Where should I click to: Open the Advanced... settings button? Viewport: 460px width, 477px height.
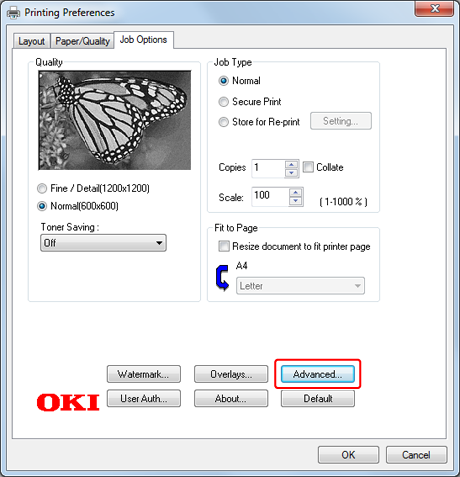pyautogui.click(x=318, y=374)
